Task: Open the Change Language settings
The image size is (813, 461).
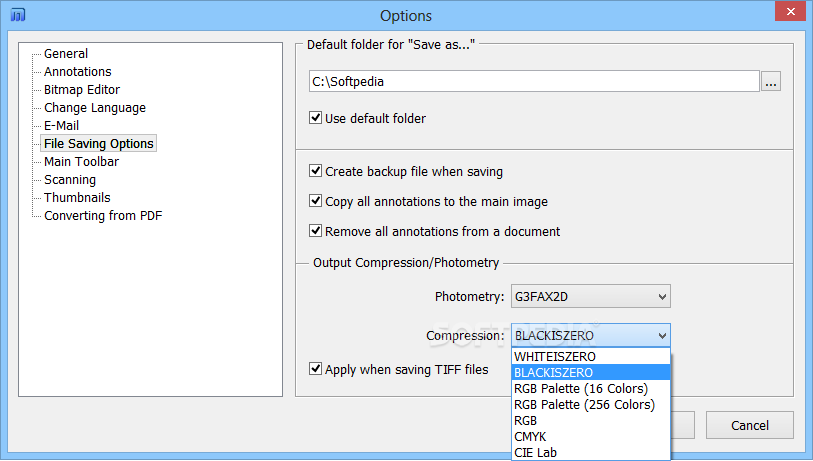Action: pyautogui.click(x=95, y=108)
